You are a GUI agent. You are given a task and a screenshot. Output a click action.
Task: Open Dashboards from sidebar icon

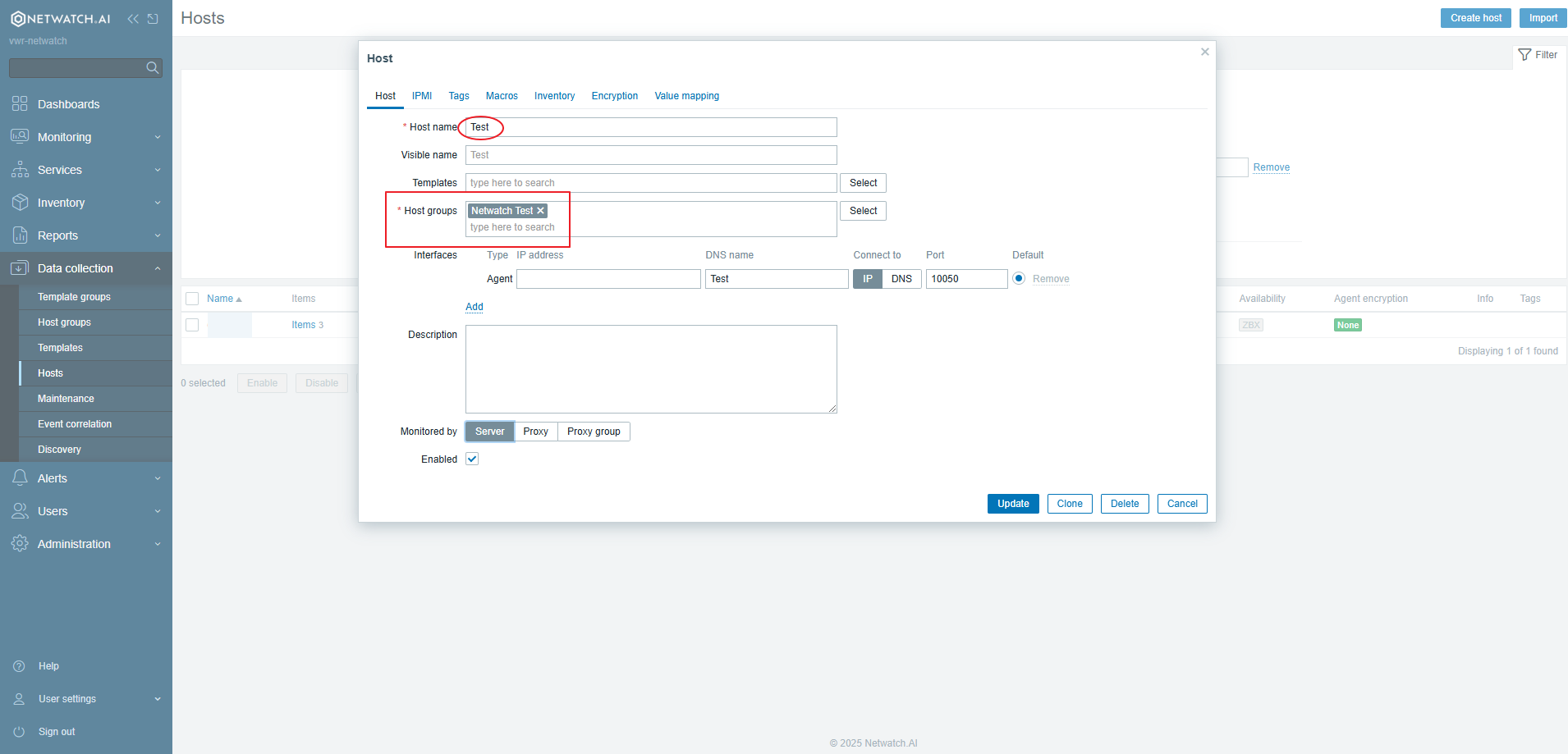[x=20, y=104]
